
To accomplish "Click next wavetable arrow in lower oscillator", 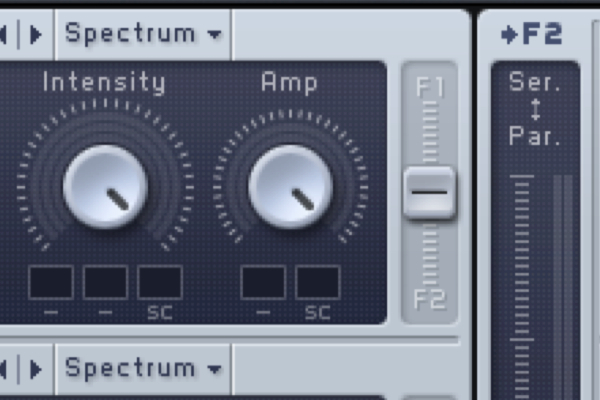I will (36, 369).
